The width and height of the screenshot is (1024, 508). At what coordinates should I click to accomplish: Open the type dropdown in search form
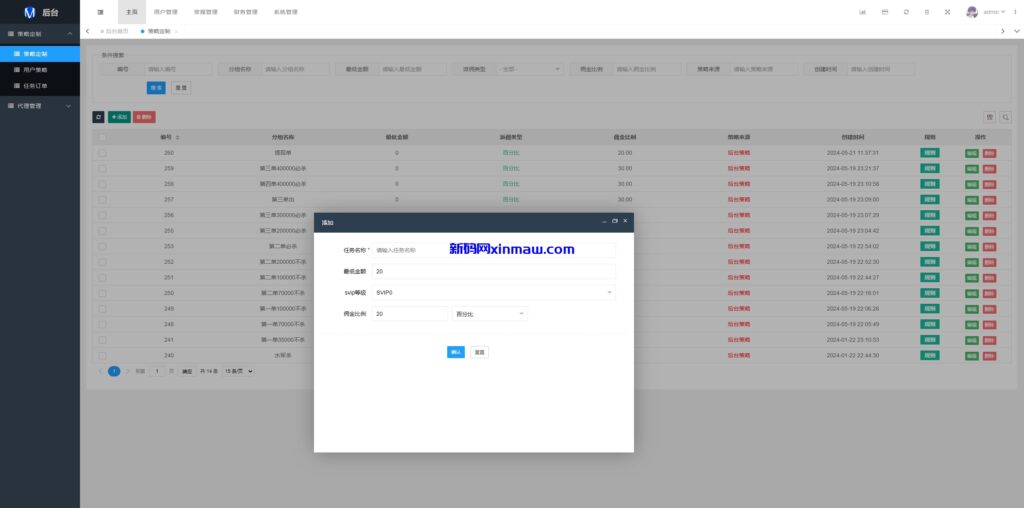(x=530, y=69)
